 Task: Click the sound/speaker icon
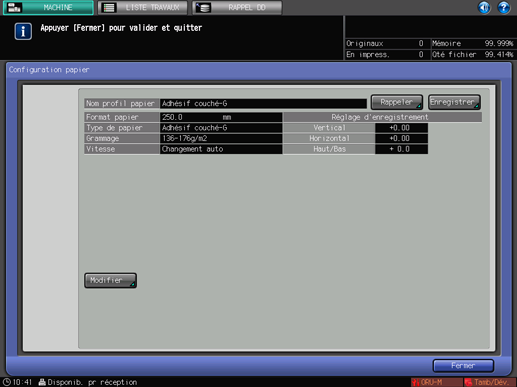click(x=484, y=7)
